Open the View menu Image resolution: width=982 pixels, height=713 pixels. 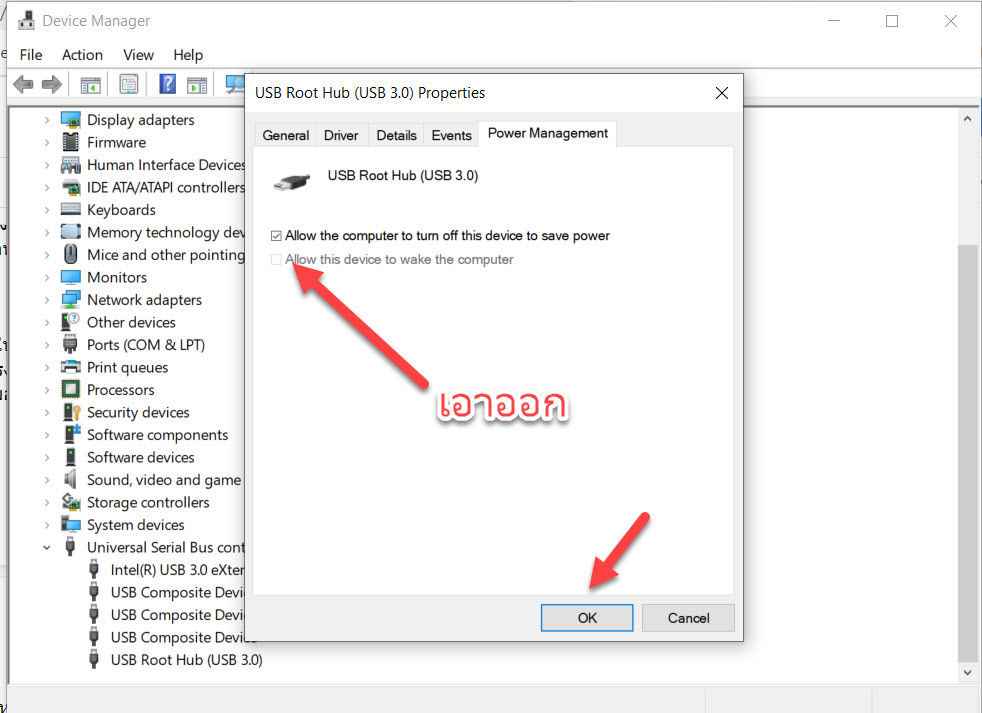(x=138, y=55)
